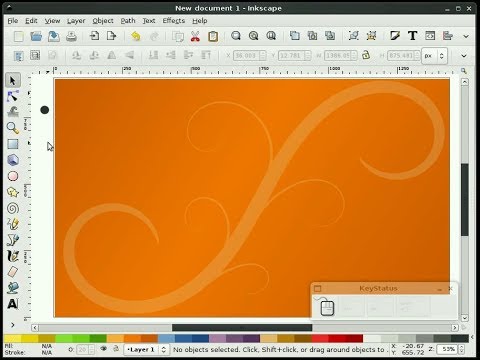Click the horizontal scrollbar thumb
The height and width of the screenshot is (360, 480).
(242, 328)
